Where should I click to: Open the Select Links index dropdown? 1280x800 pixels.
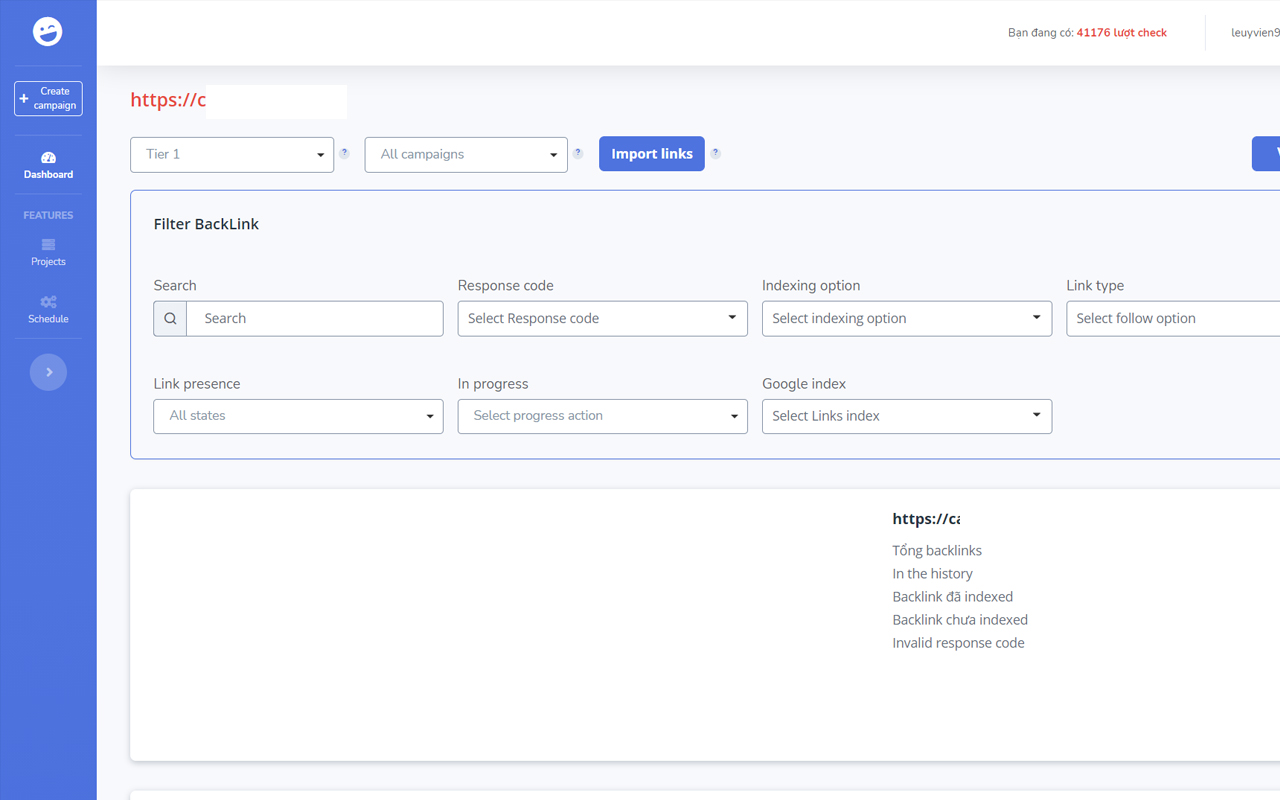point(906,416)
